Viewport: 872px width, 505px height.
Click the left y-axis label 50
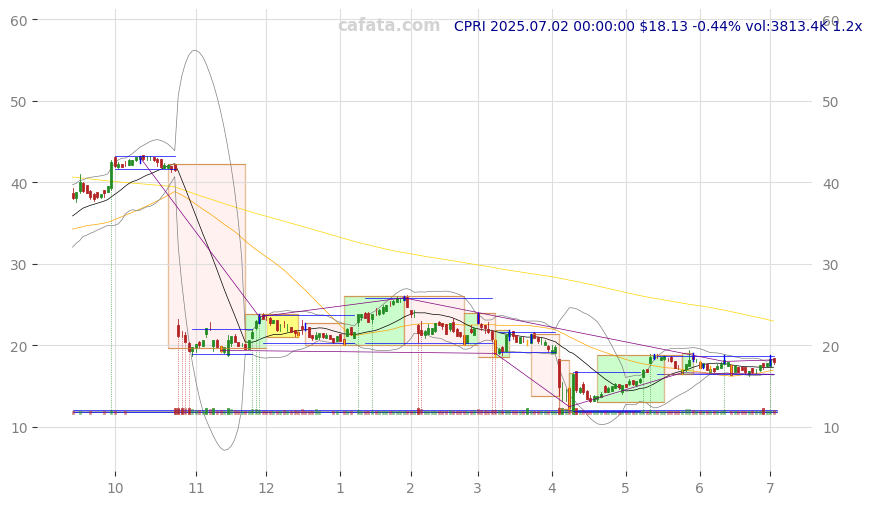click(x=18, y=102)
